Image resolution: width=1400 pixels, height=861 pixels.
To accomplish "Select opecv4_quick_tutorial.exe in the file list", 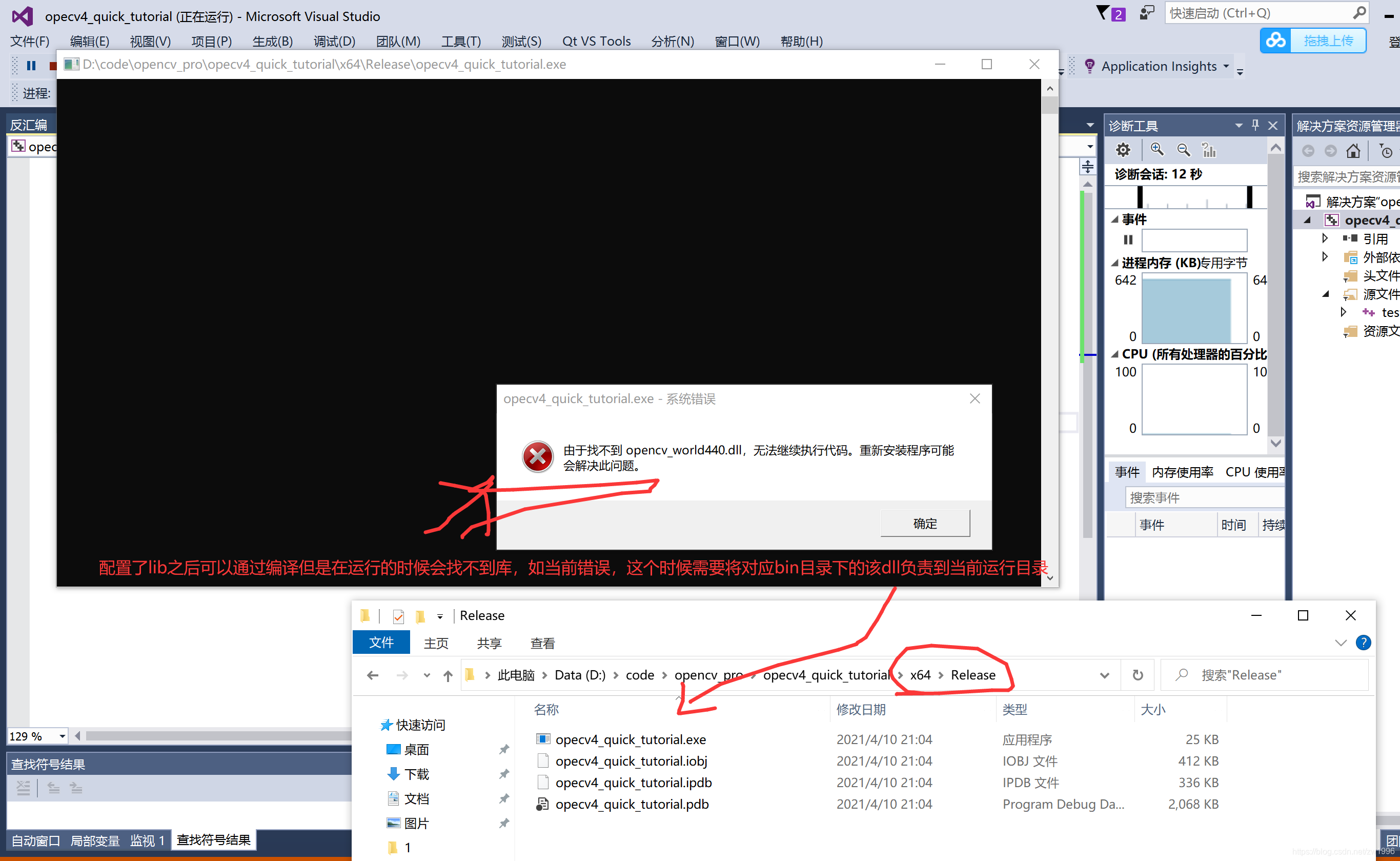I will tap(630, 739).
